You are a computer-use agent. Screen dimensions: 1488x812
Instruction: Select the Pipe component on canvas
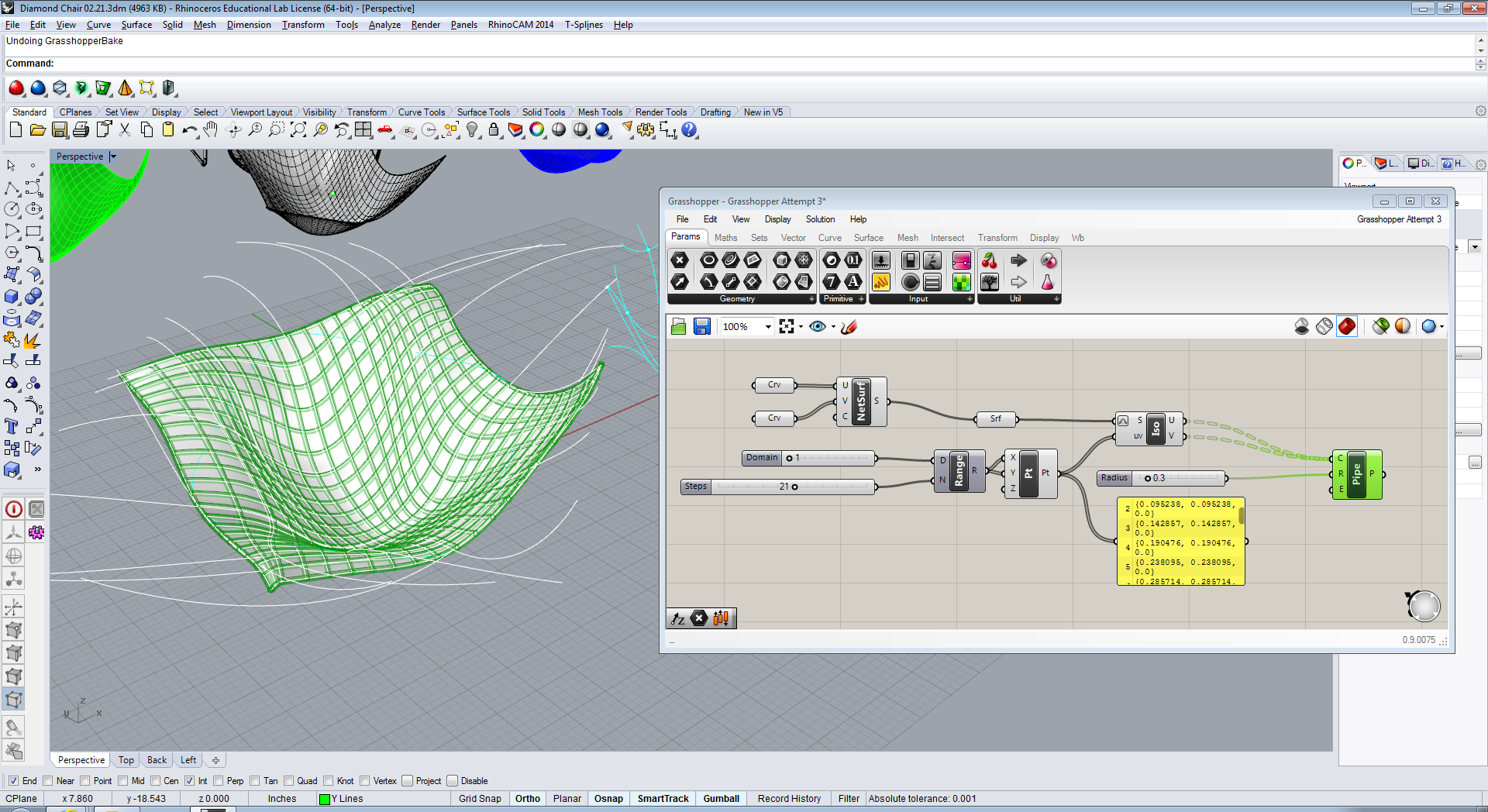(x=1356, y=474)
